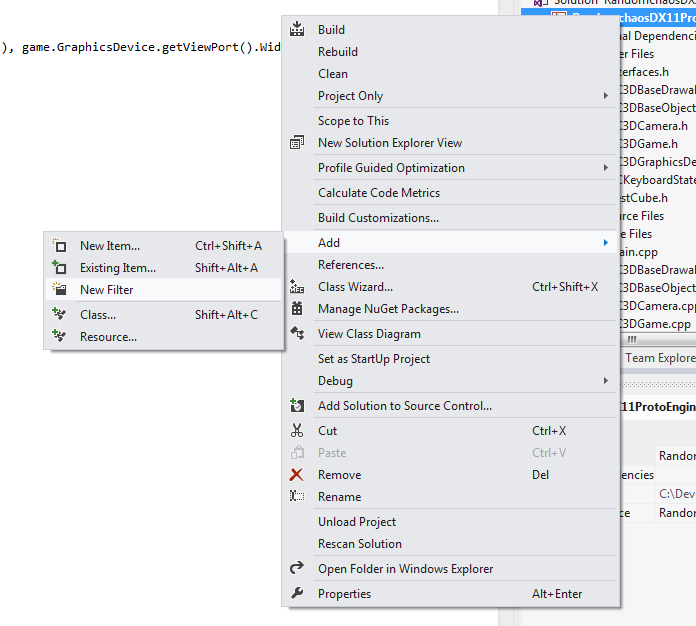Click the Build icon in context menu

[x=297, y=29]
